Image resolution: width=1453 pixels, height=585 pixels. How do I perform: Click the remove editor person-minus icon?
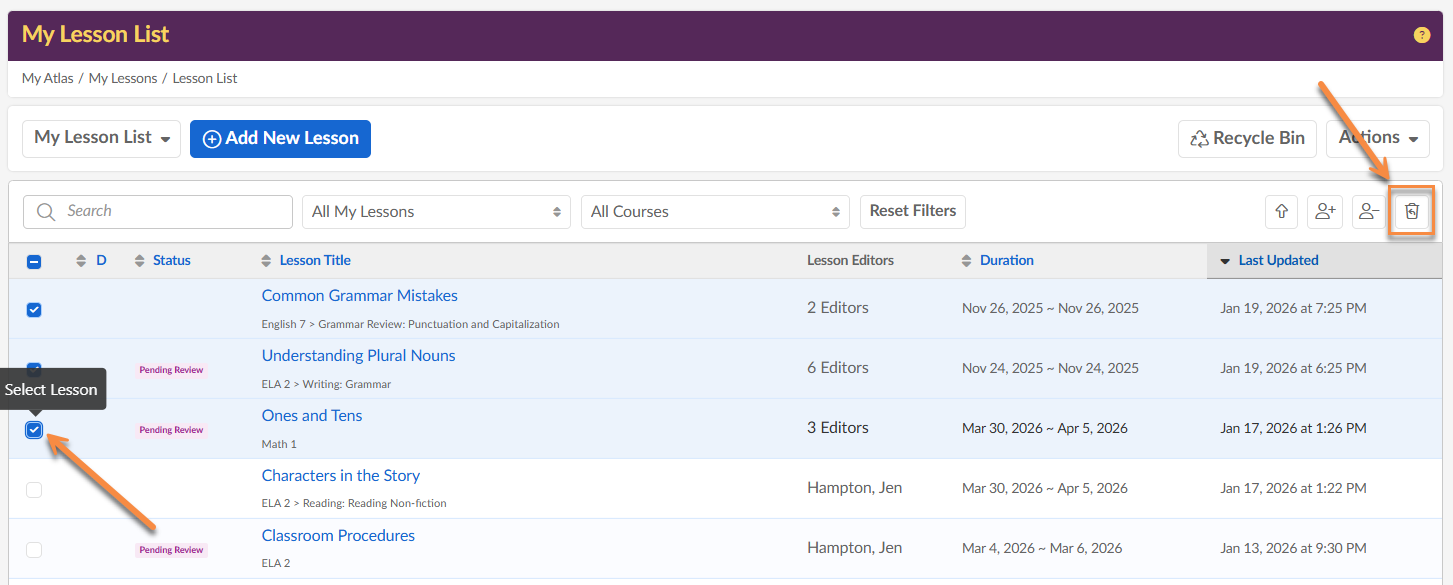pyautogui.click(x=1368, y=211)
